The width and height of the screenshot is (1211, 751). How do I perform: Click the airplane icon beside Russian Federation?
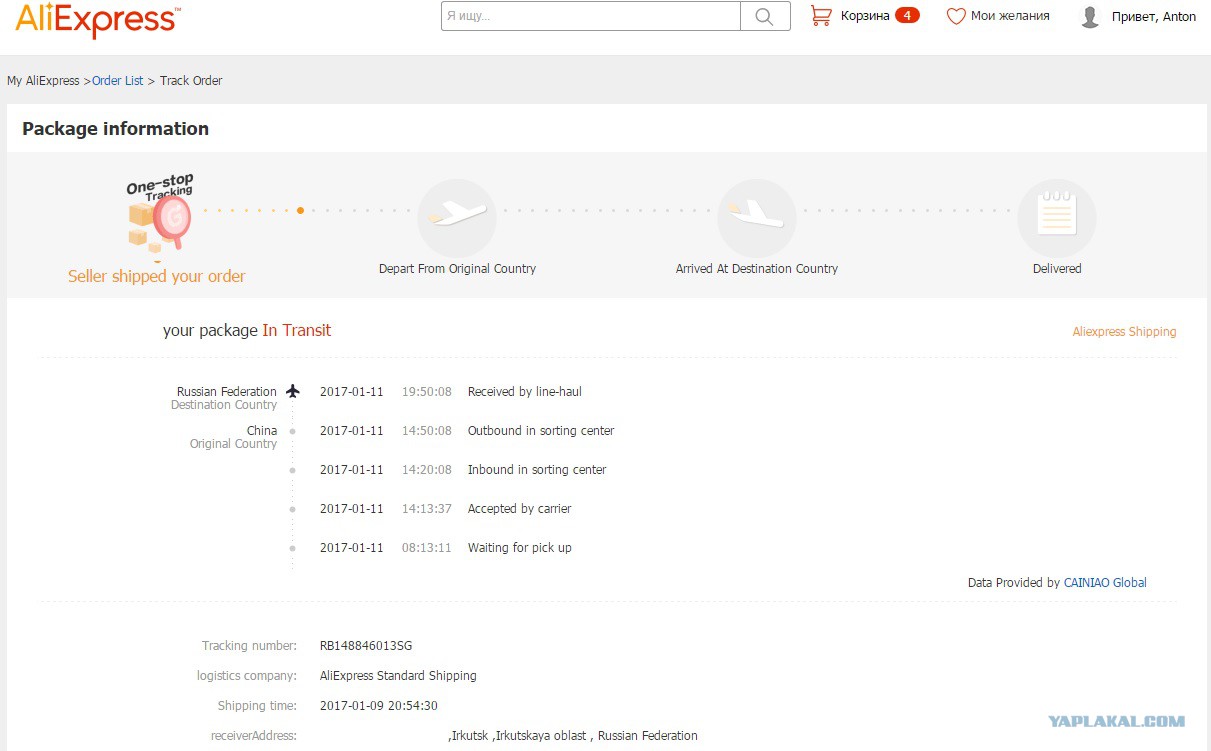tap(292, 391)
